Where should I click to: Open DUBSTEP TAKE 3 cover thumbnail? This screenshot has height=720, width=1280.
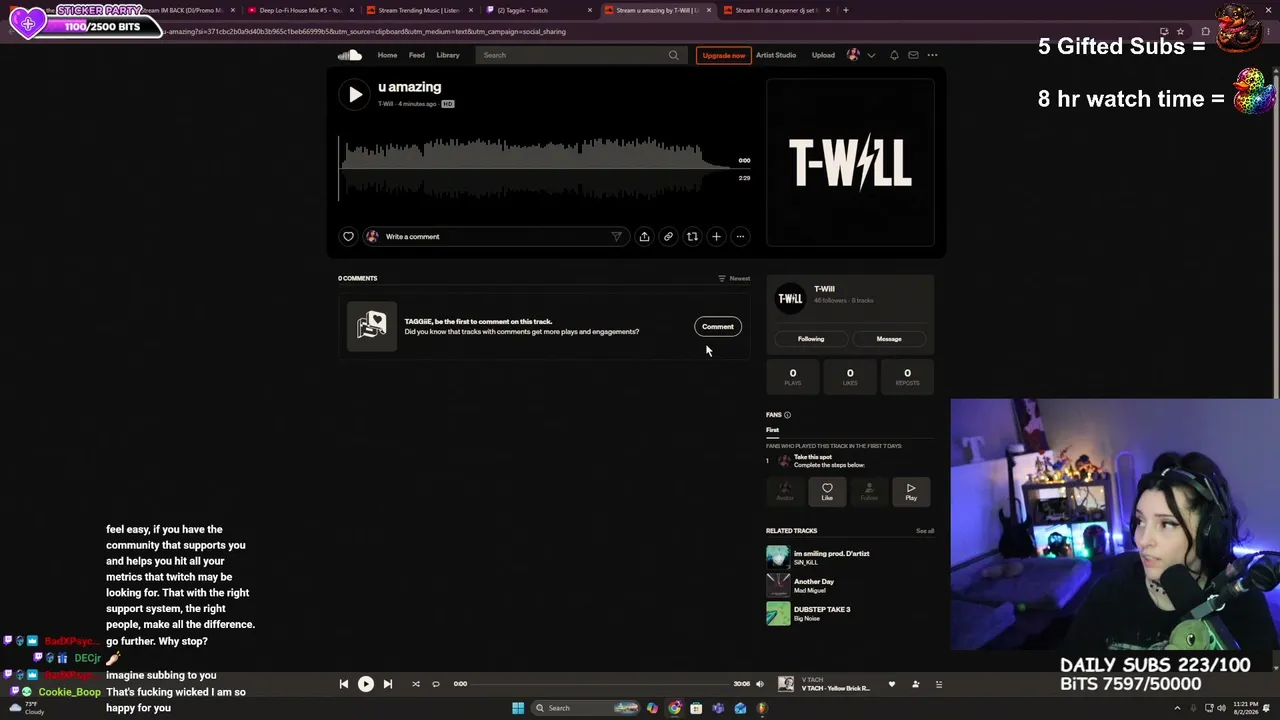coord(778,613)
